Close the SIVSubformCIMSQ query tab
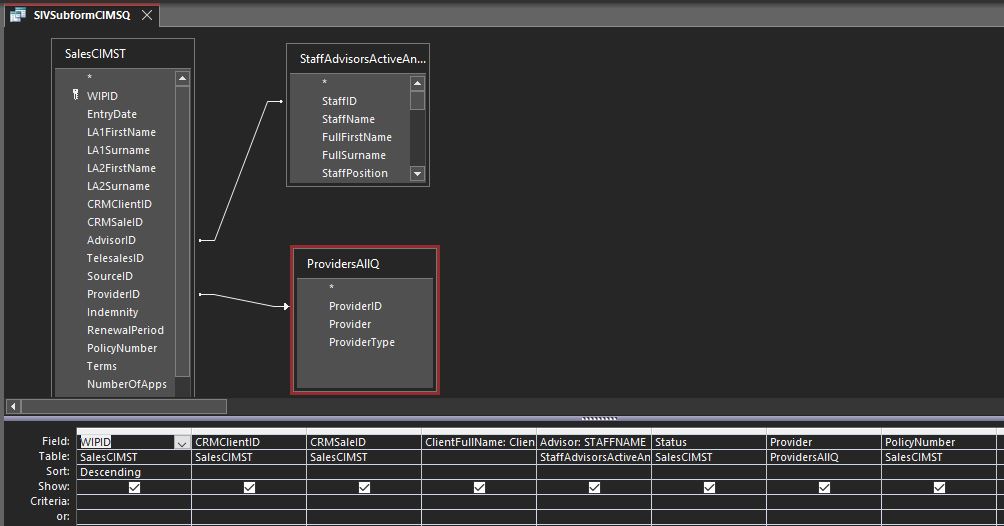The image size is (1004, 526). pos(147,15)
